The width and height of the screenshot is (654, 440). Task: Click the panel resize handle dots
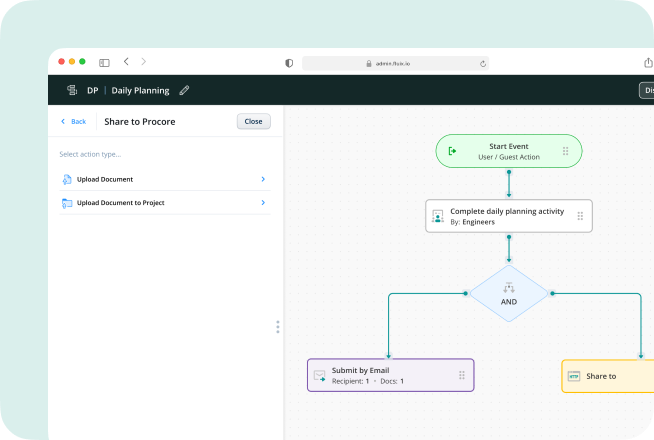[277, 327]
